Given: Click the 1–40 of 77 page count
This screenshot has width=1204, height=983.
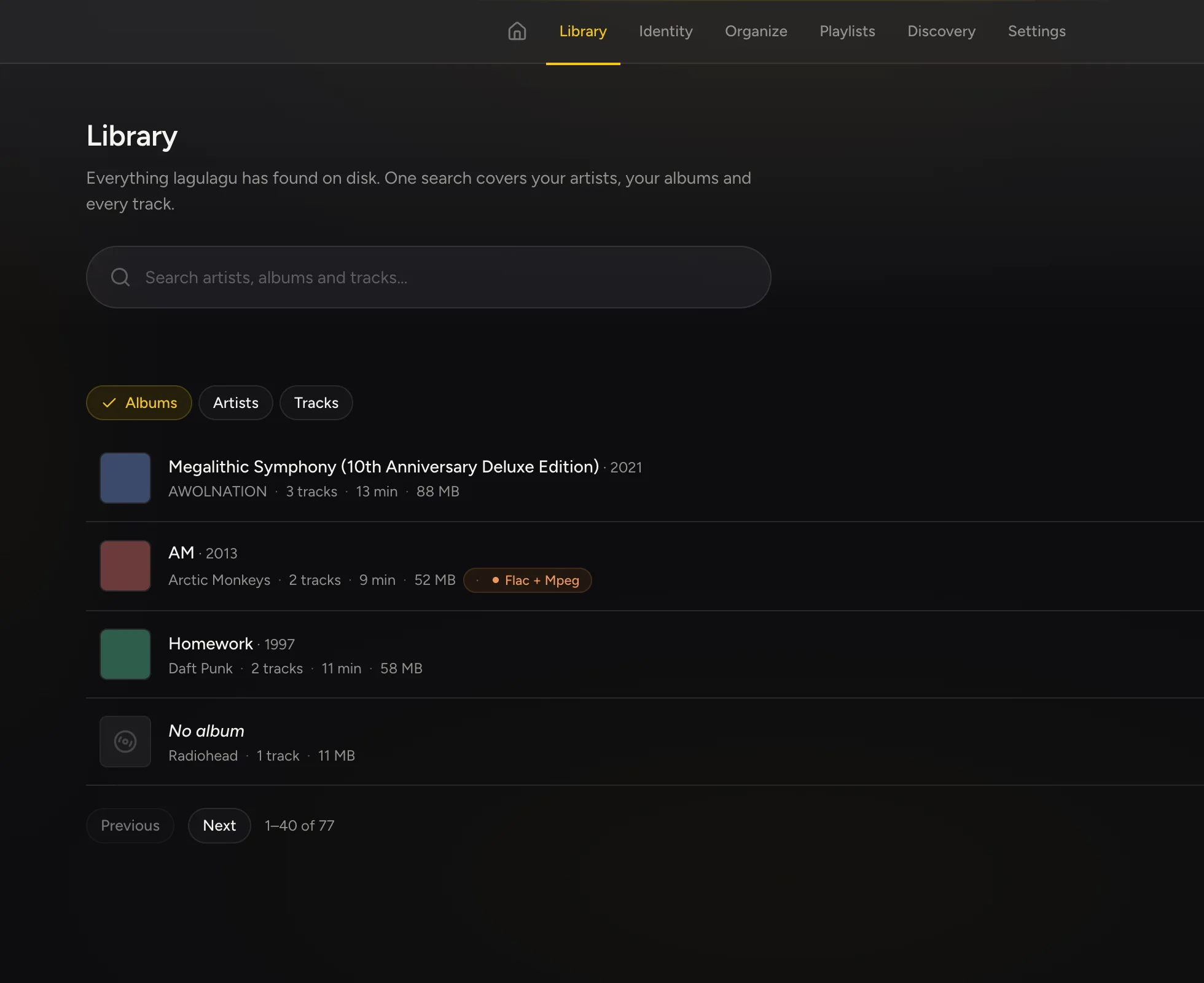Looking at the screenshot, I should (x=300, y=826).
